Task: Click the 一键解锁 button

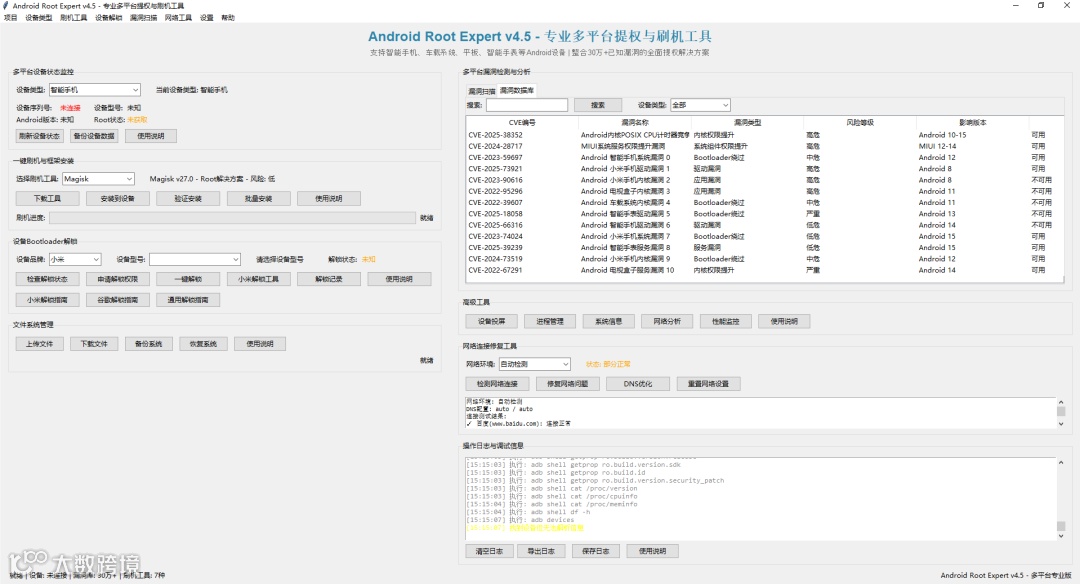Action: (x=188, y=279)
